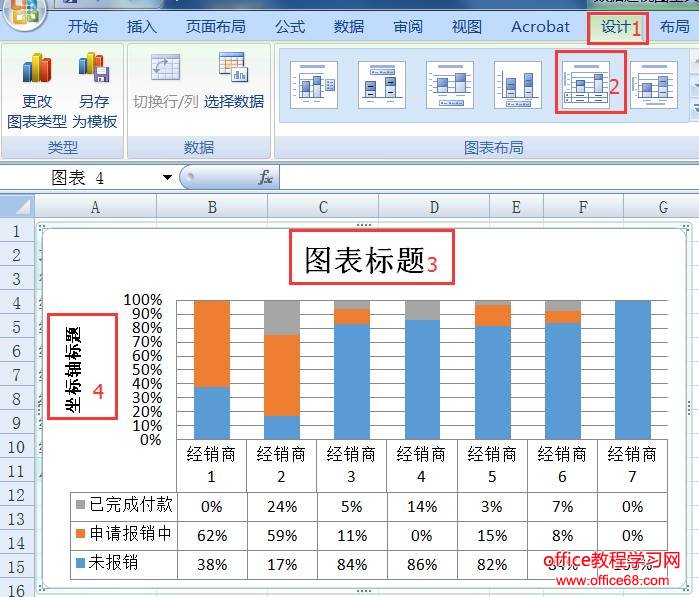
Task: Expand the Name Box dropdown arrow
Action: pyautogui.click(x=167, y=177)
